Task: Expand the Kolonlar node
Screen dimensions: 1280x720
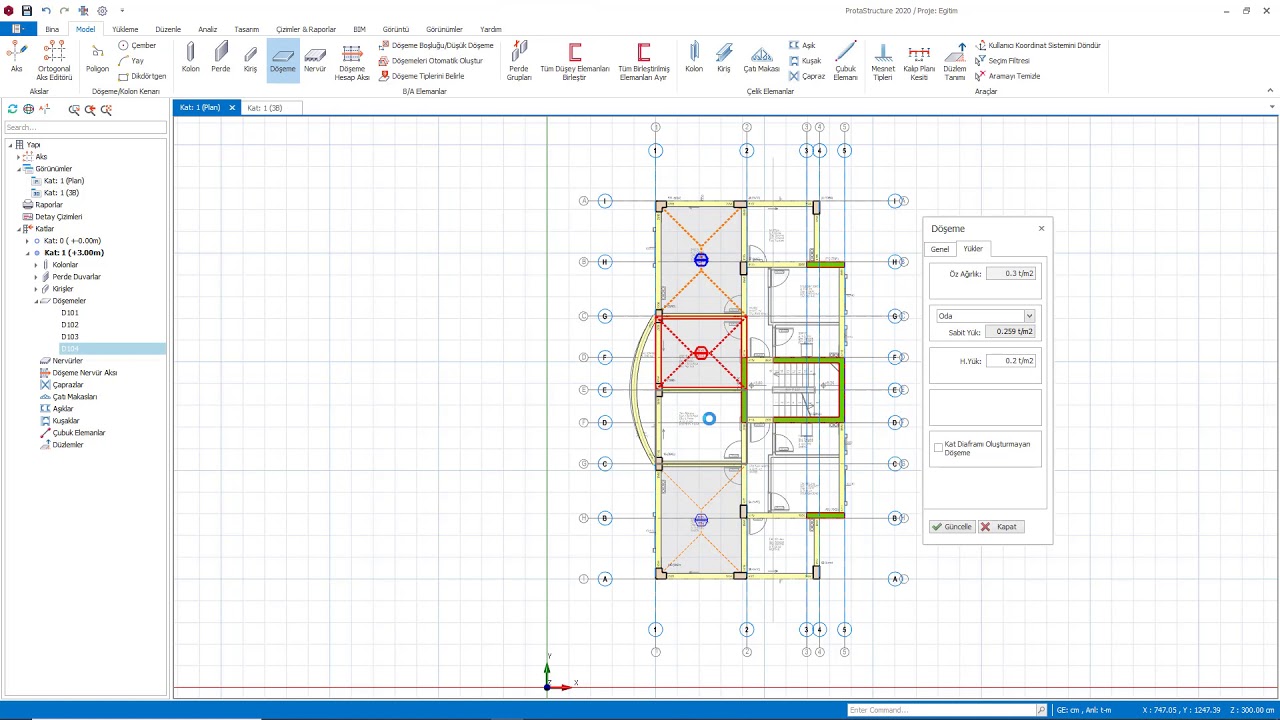Action: click(x=36, y=265)
